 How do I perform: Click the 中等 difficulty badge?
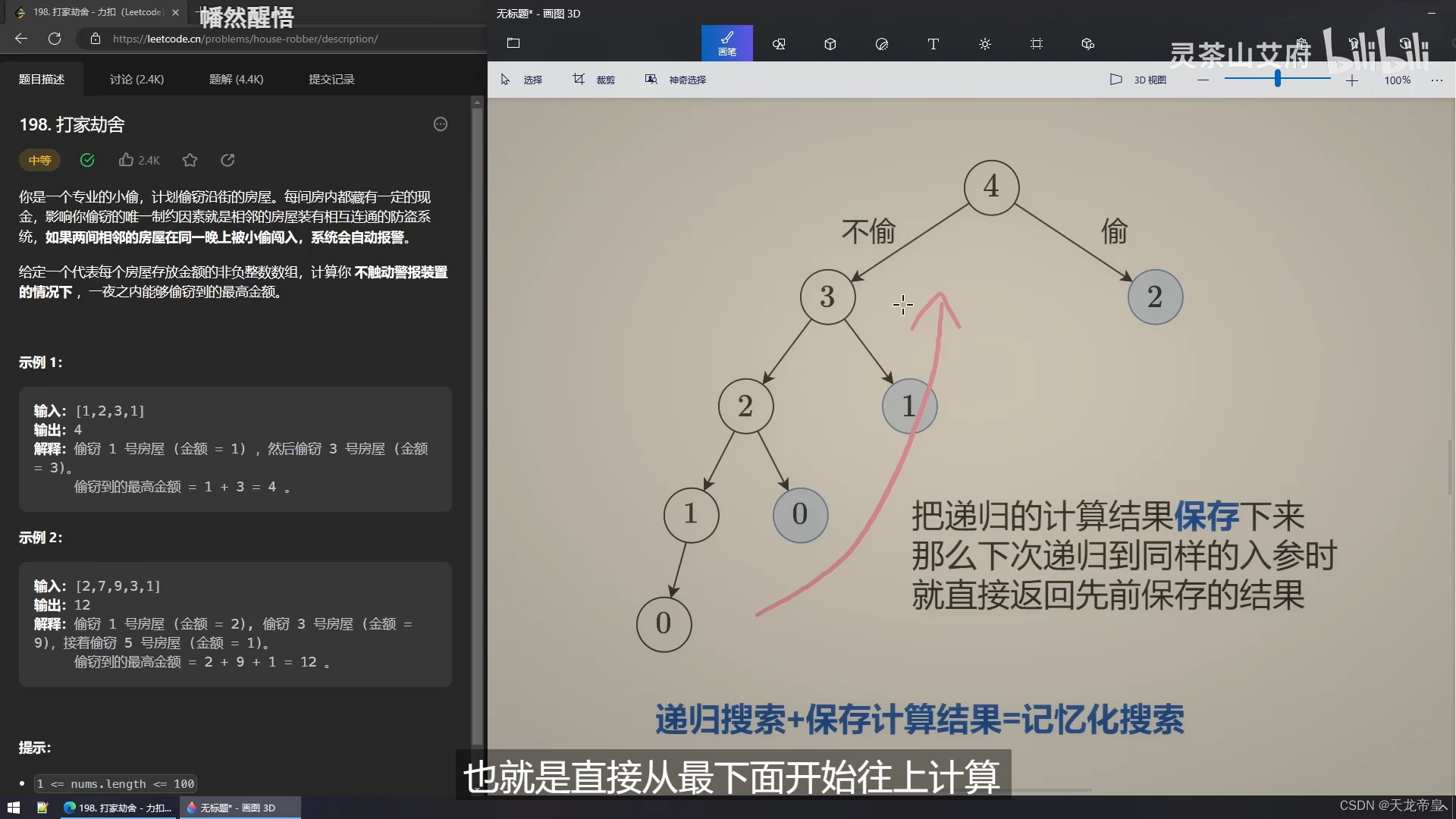pyautogui.click(x=39, y=160)
